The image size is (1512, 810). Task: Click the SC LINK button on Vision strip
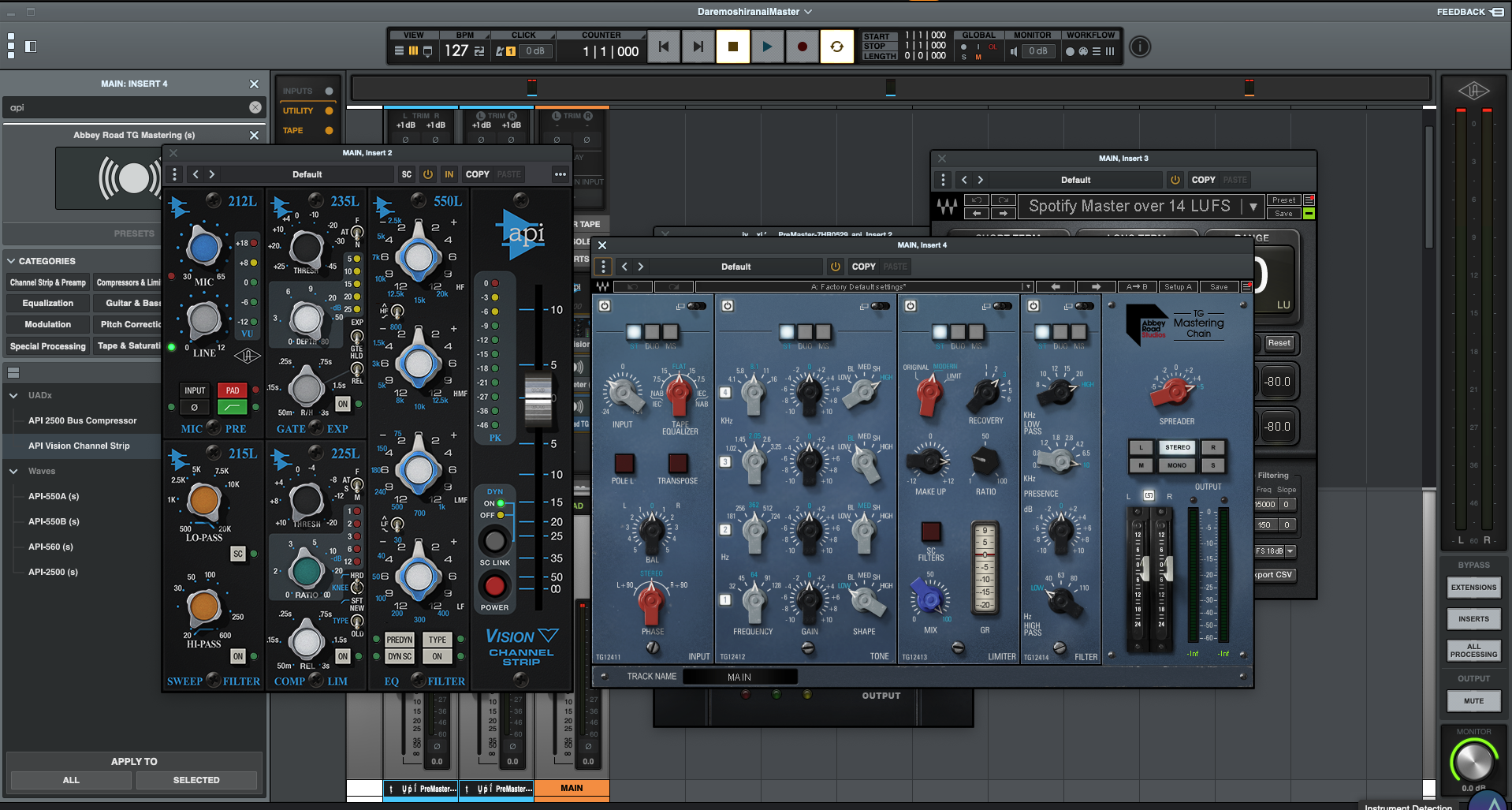pos(494,541)
